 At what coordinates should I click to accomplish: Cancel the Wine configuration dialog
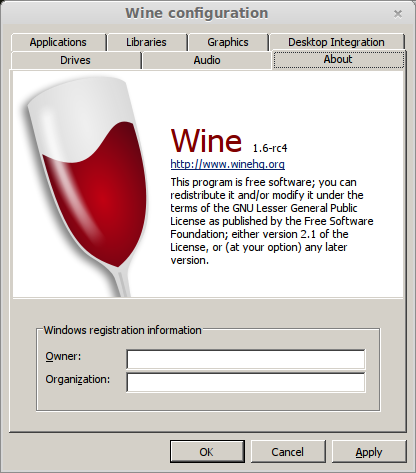288,452
